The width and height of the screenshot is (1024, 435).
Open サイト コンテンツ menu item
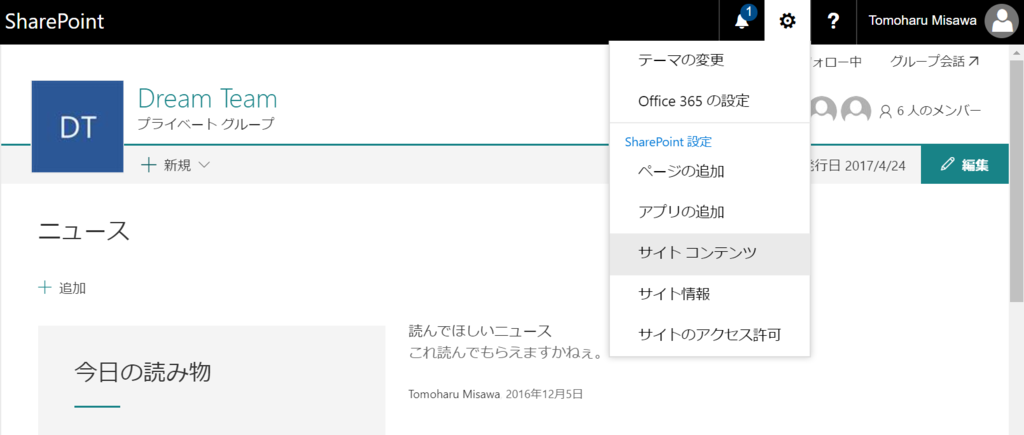[x=709, y=253]
